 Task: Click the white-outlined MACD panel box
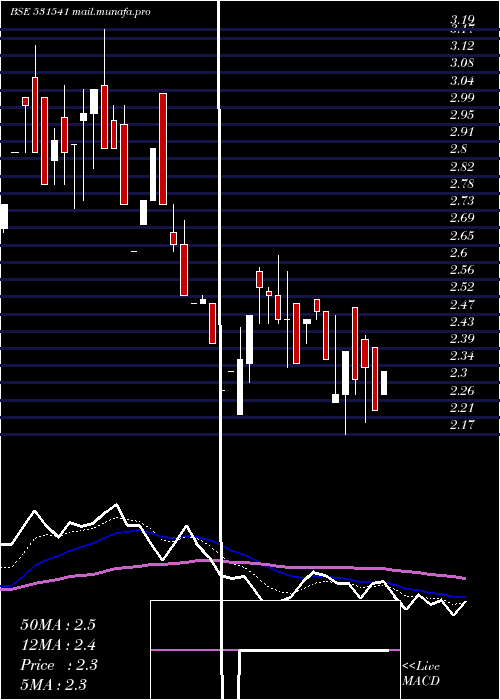click(275, 650)
